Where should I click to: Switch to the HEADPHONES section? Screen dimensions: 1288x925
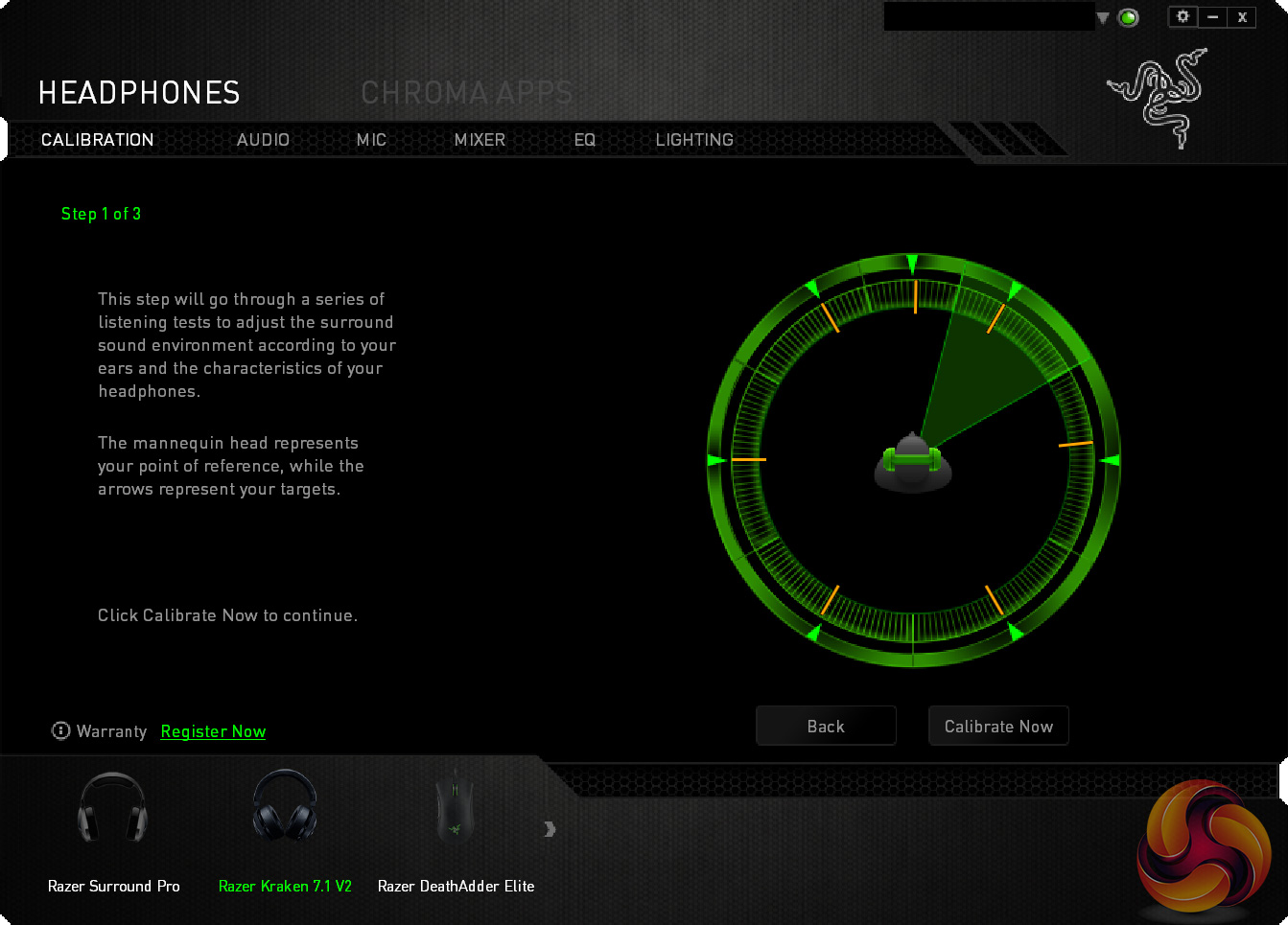140,93
